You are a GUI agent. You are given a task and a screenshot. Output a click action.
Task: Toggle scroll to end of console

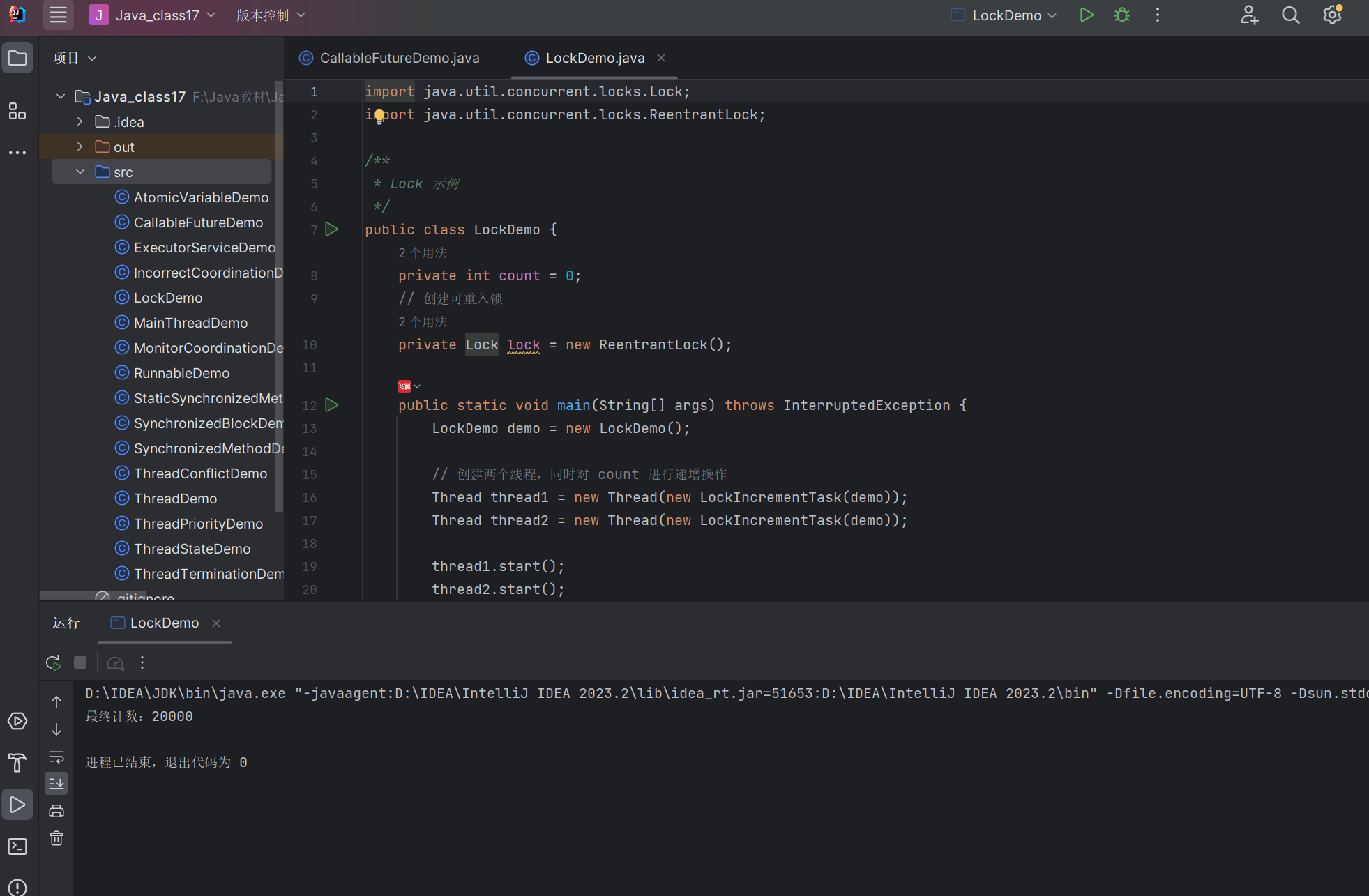coord(56,784)
